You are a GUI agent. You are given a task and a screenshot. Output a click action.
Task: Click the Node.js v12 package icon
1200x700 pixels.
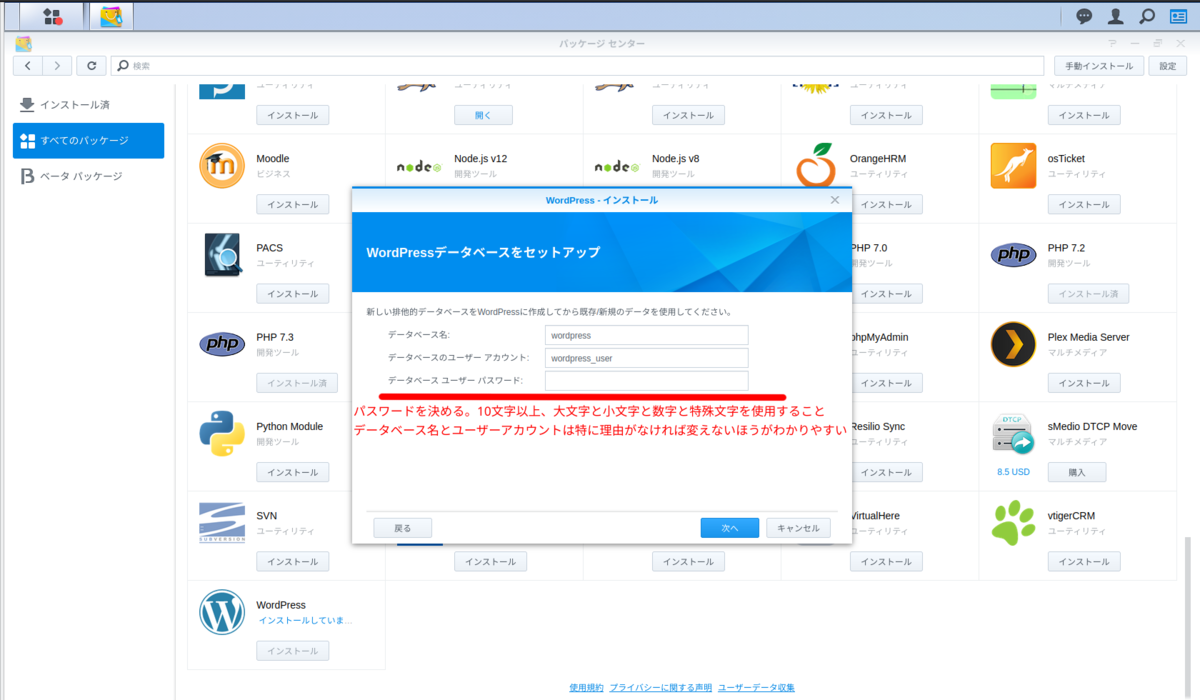[x=420, y=166]
